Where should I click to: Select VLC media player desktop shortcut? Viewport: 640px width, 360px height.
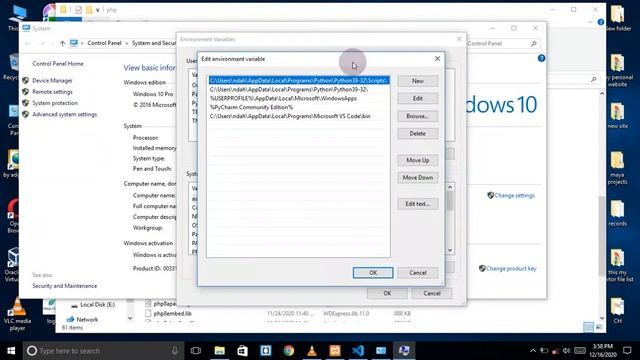point(17,314)
